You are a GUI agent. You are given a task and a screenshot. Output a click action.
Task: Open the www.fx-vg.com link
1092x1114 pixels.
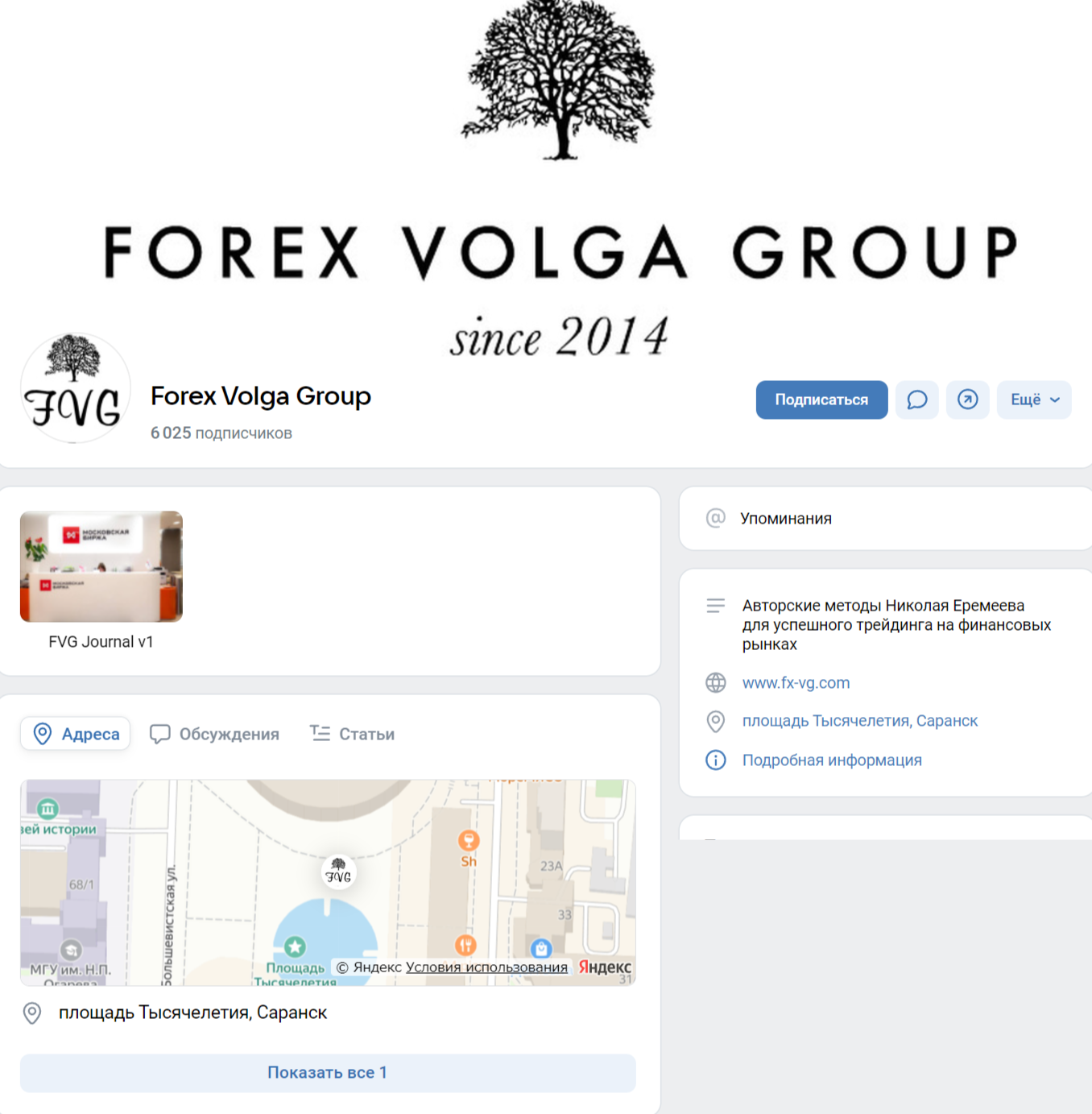tap(796, 683)
